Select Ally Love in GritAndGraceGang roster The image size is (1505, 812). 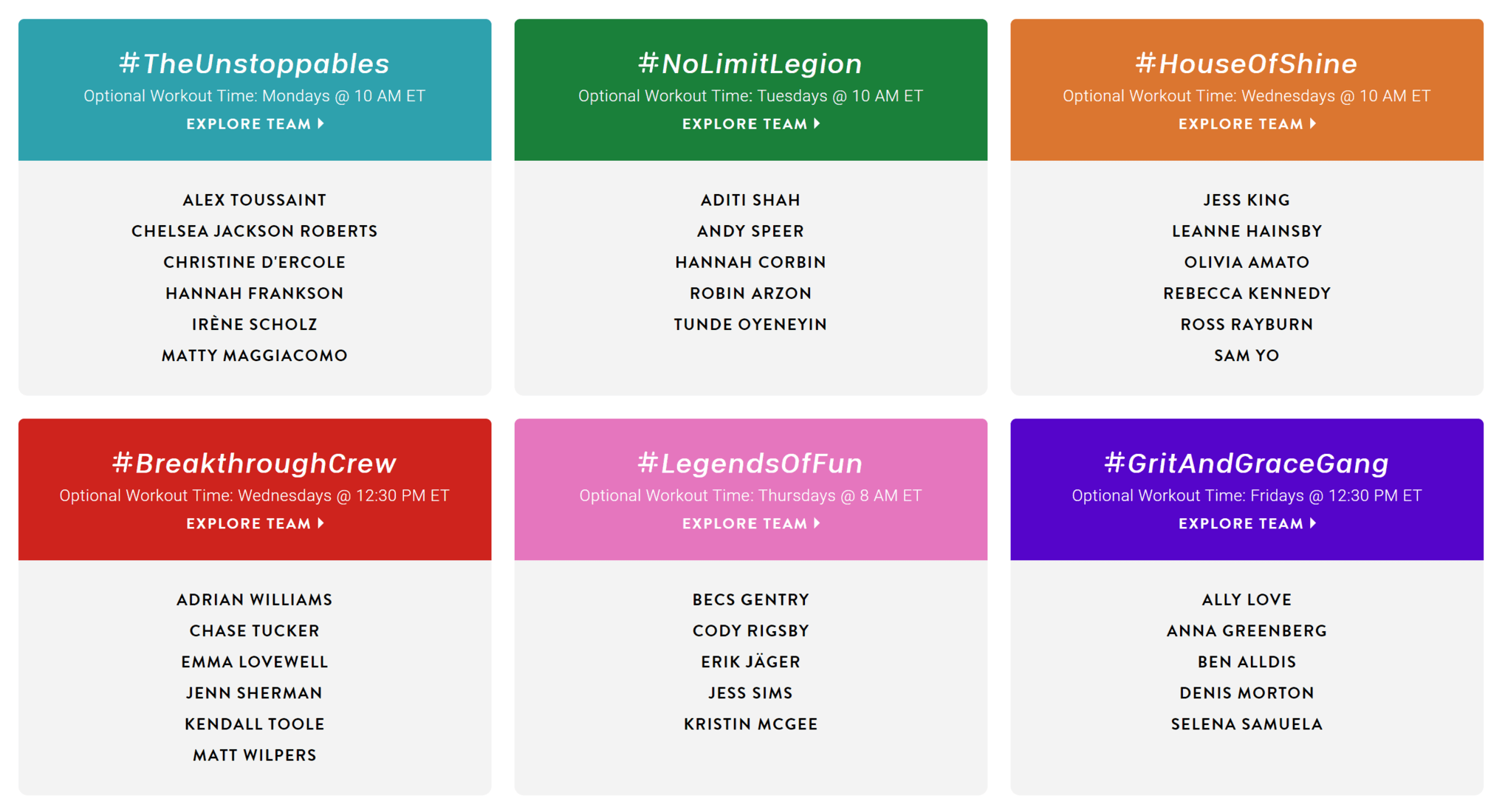(x=1247, y=599)
